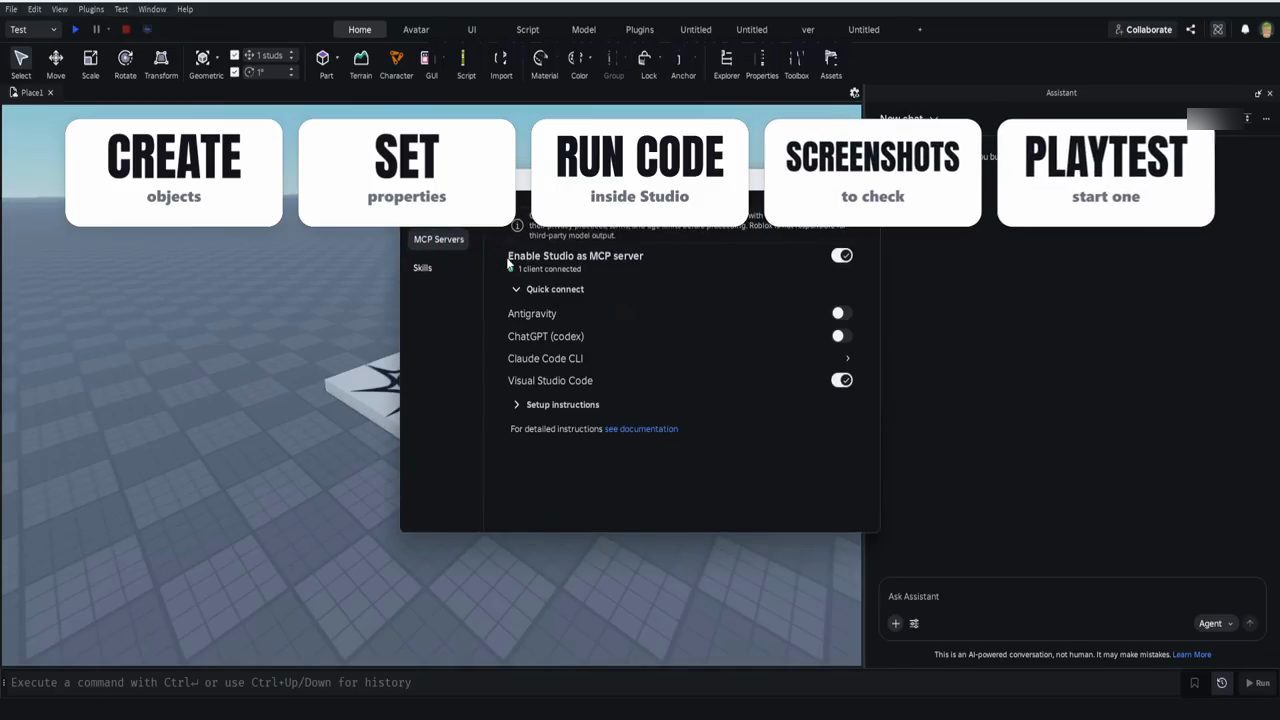Open the Material picker
The height and width of the screenshot is (720, 1280).
click(544, 64)
